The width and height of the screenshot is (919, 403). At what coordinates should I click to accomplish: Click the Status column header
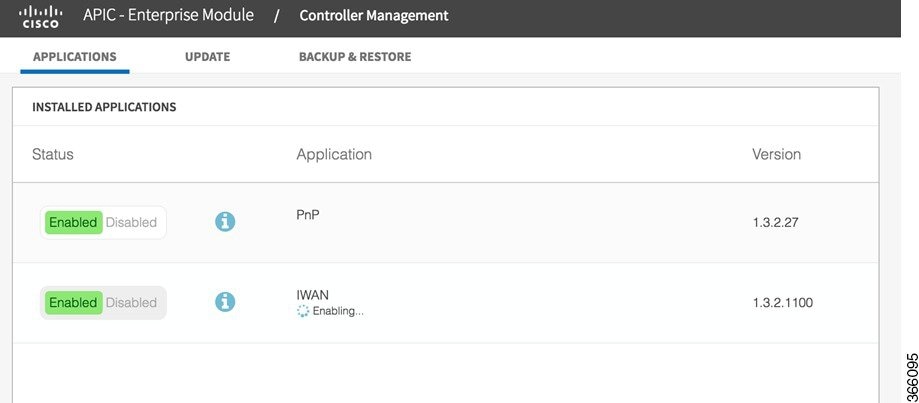click(53, 154)
